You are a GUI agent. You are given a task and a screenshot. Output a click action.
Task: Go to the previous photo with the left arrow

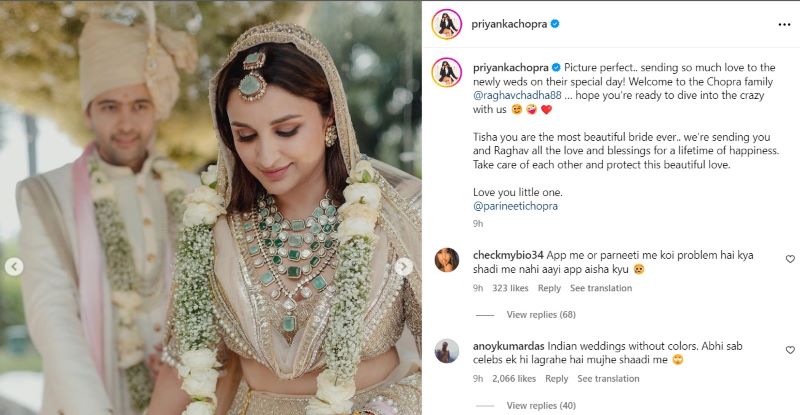pos(14,267)
